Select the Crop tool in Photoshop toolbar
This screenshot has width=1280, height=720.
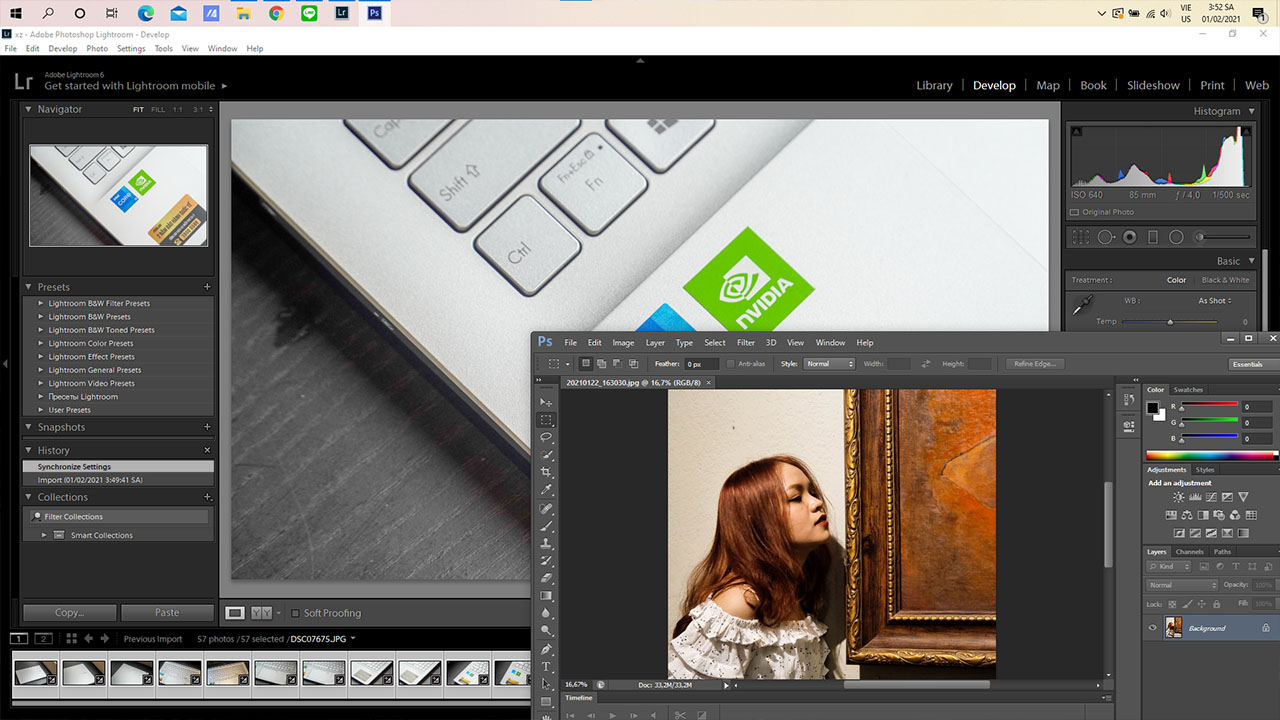pyautogui.click(x=546, y=472)
